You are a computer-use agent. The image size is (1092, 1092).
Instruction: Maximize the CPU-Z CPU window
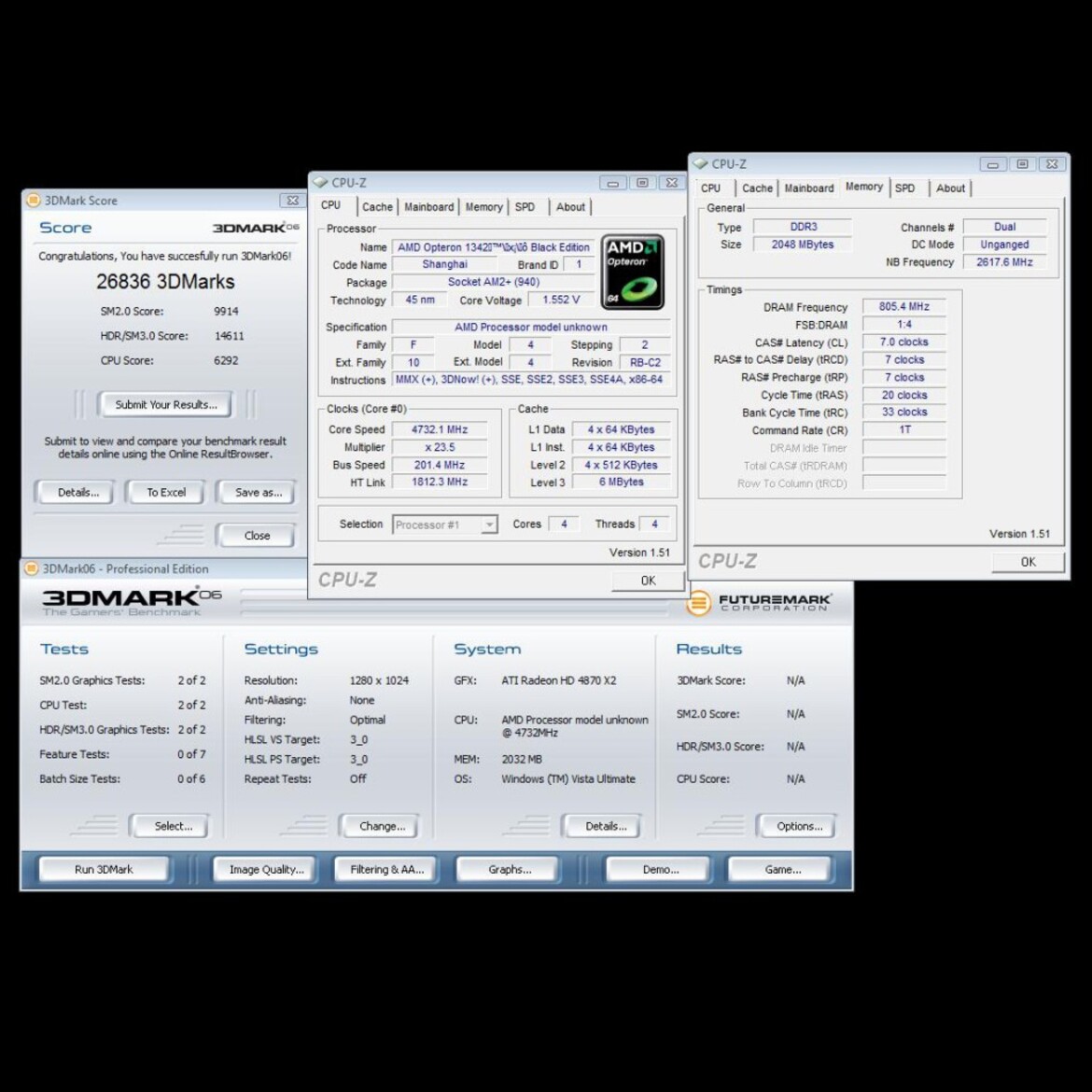(642, 183)
